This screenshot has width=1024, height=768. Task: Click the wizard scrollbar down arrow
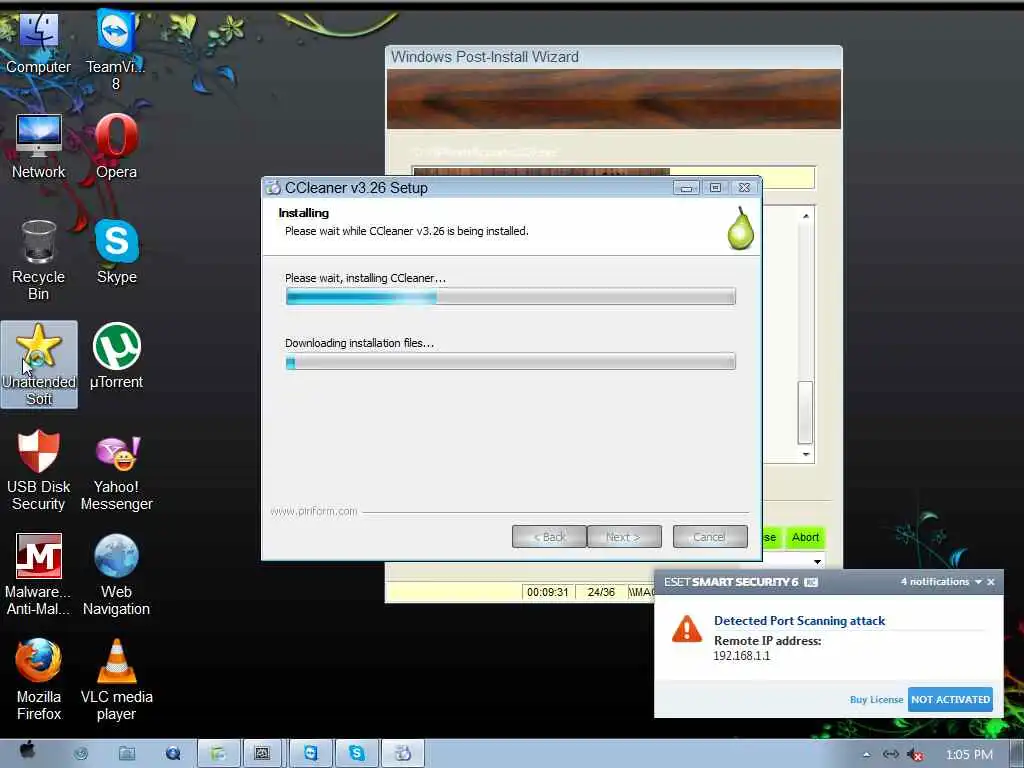tap(806, 455)
